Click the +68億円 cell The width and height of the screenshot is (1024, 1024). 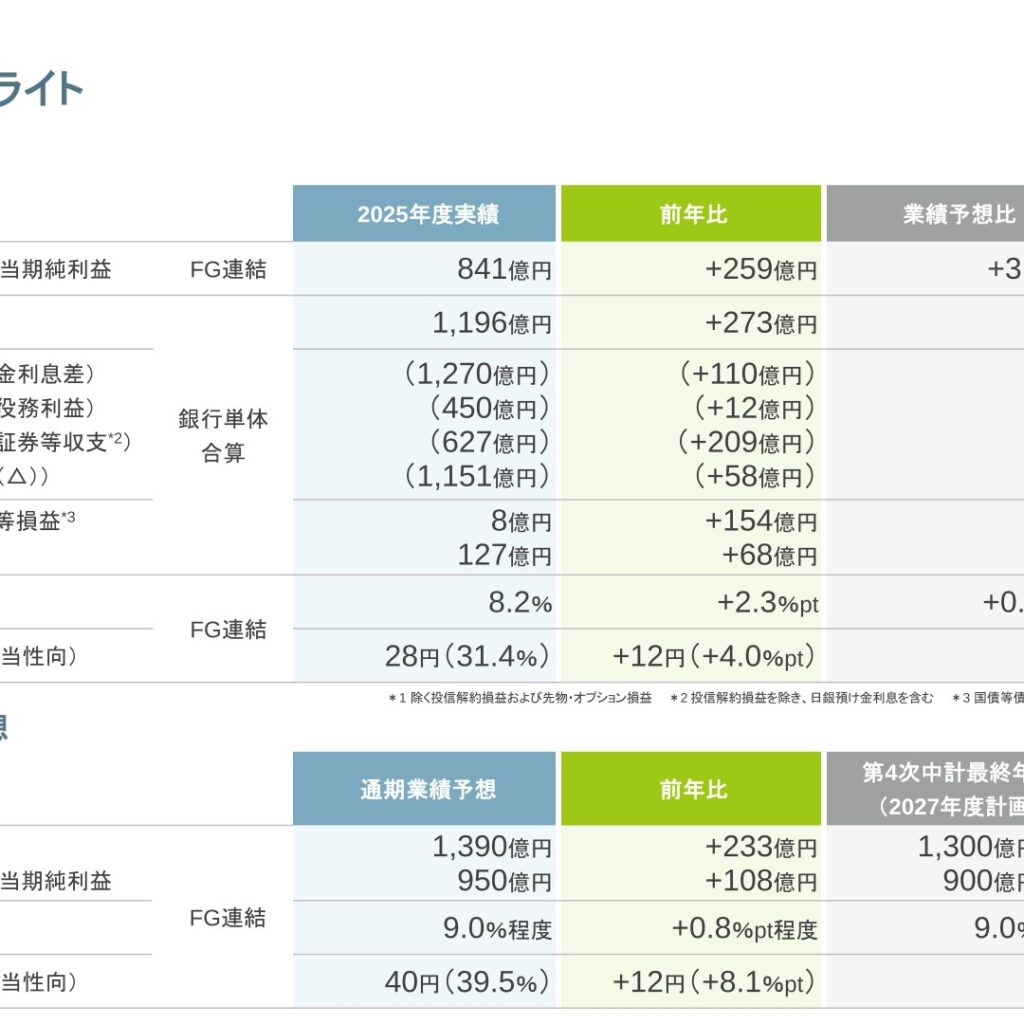(769, 555)
